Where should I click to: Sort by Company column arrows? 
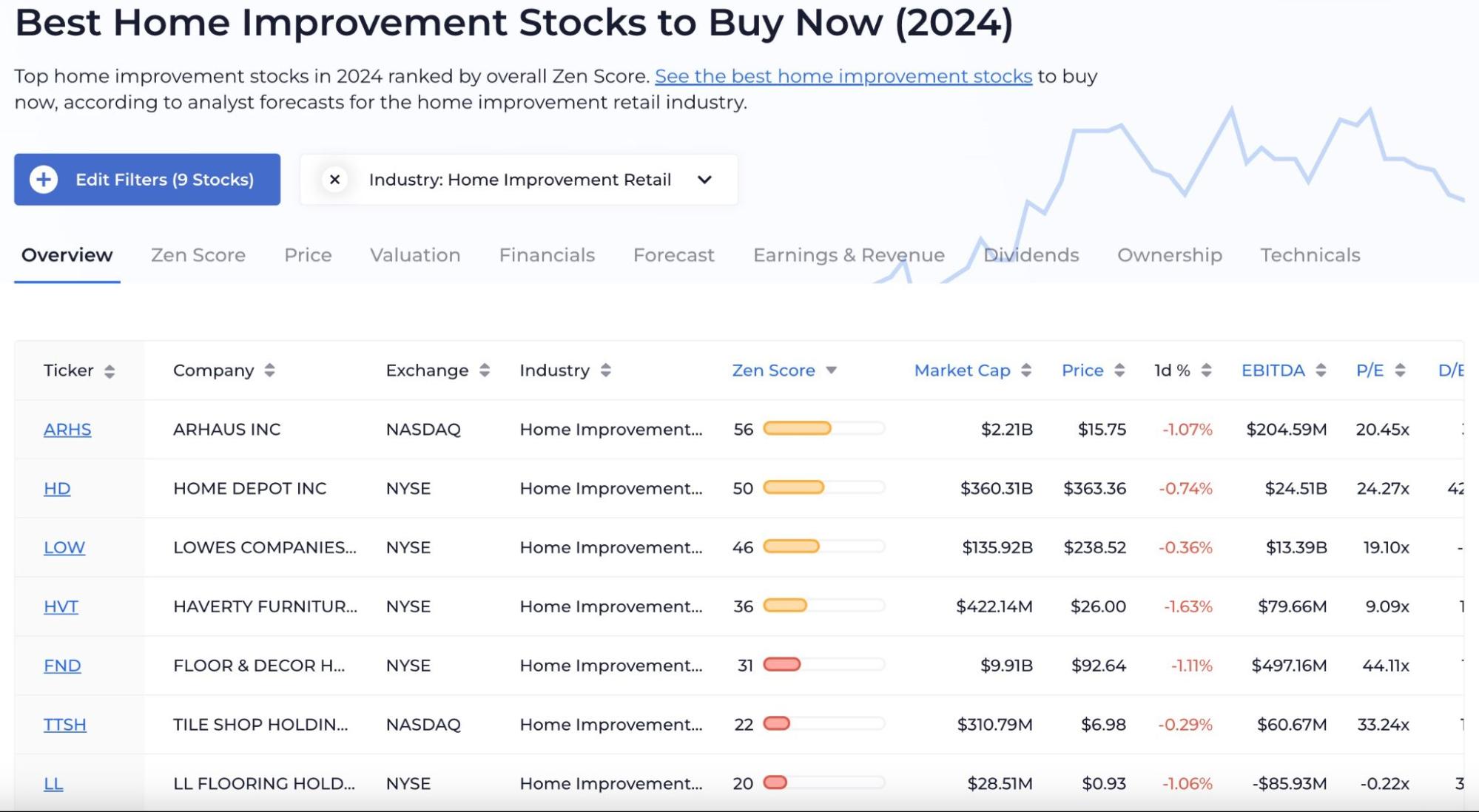click(269, 371)
